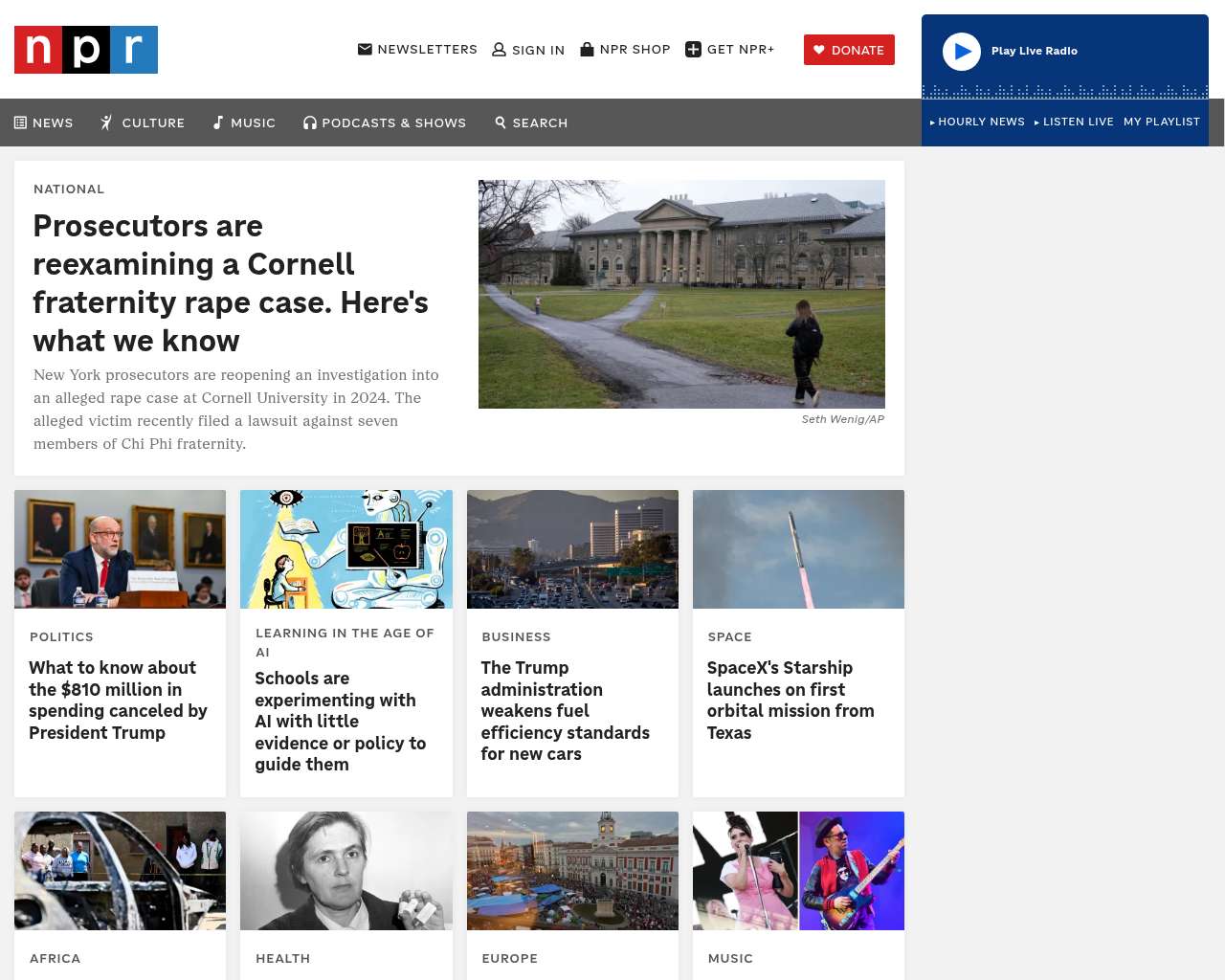Open Newsletters via envelope icon
1225x980 pixels.
pyautogui.click(x=365, y=49)
